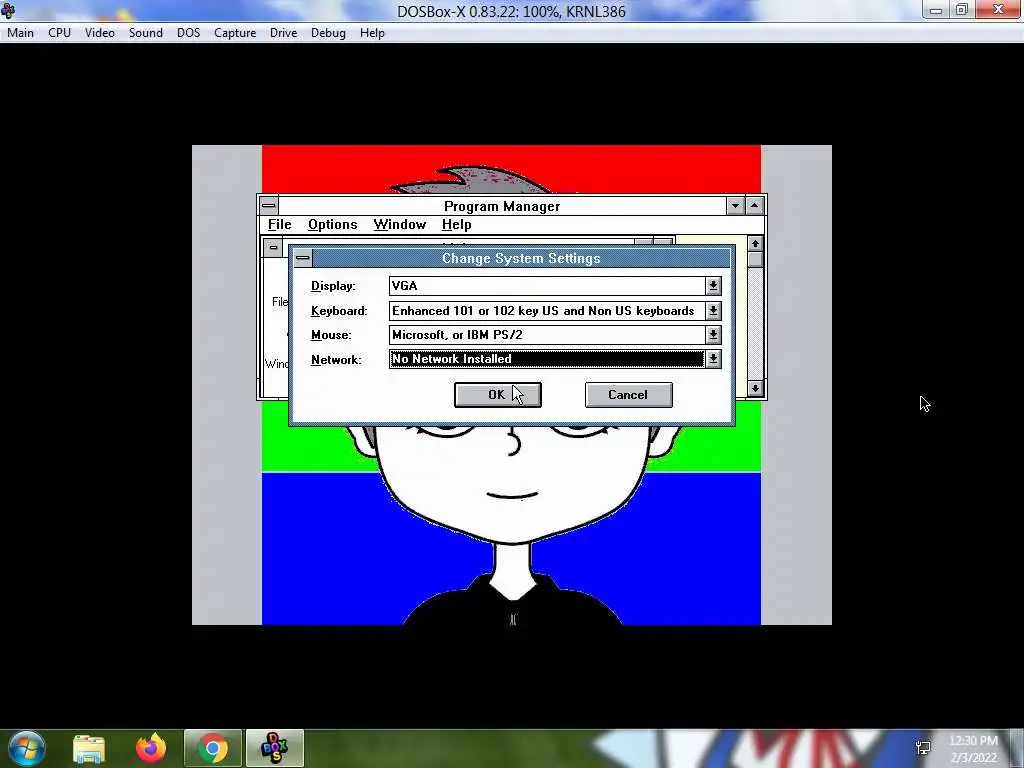Click the Keyboard label

[339, 311]
